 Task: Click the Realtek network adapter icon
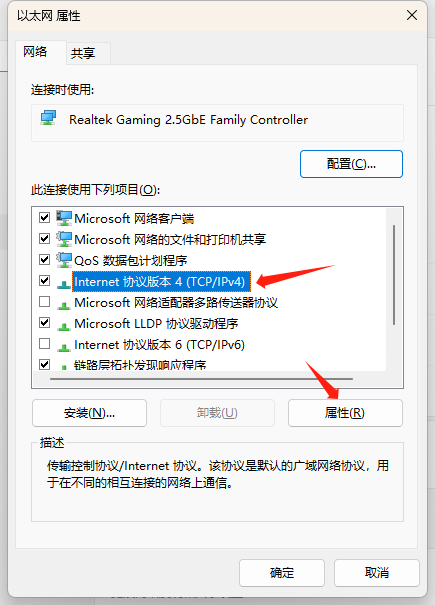coord(49,118)
